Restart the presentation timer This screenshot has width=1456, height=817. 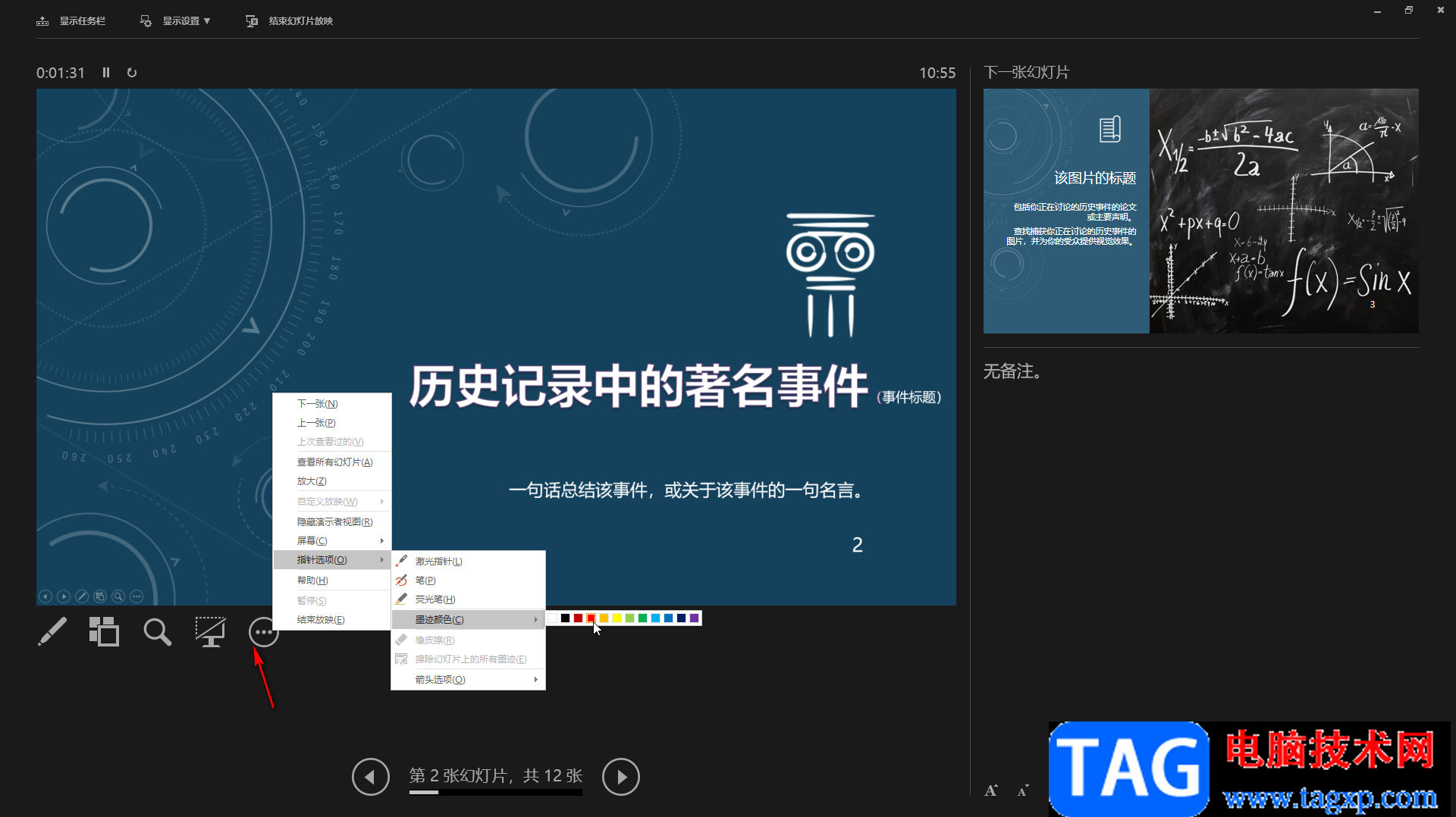pos(132,73)
